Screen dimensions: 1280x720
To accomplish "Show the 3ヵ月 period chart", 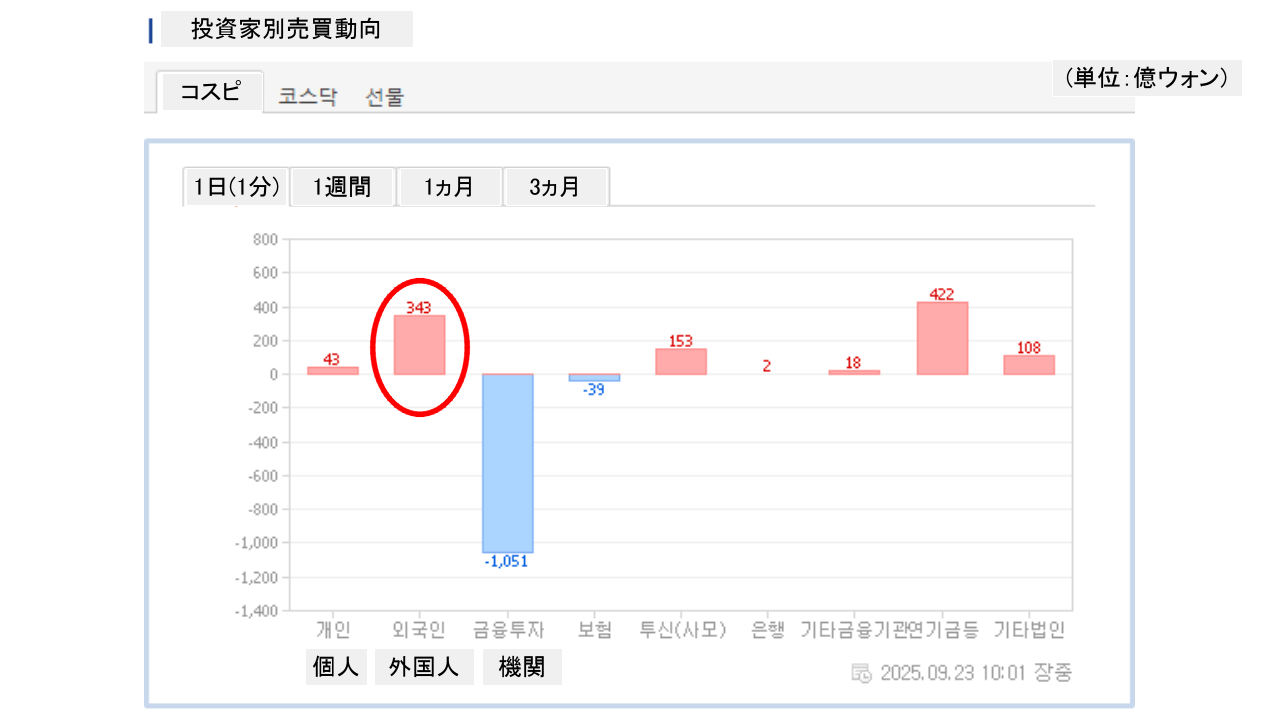I will (555, 187).
